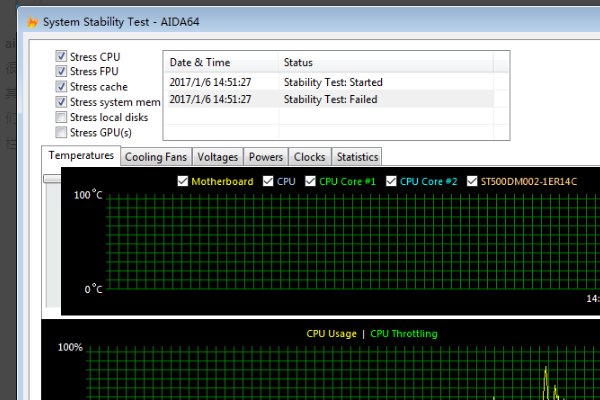This screenshot has height=400, width=600.
Task: Click the slider left of the temperature graph
Action: coord(51,178)
